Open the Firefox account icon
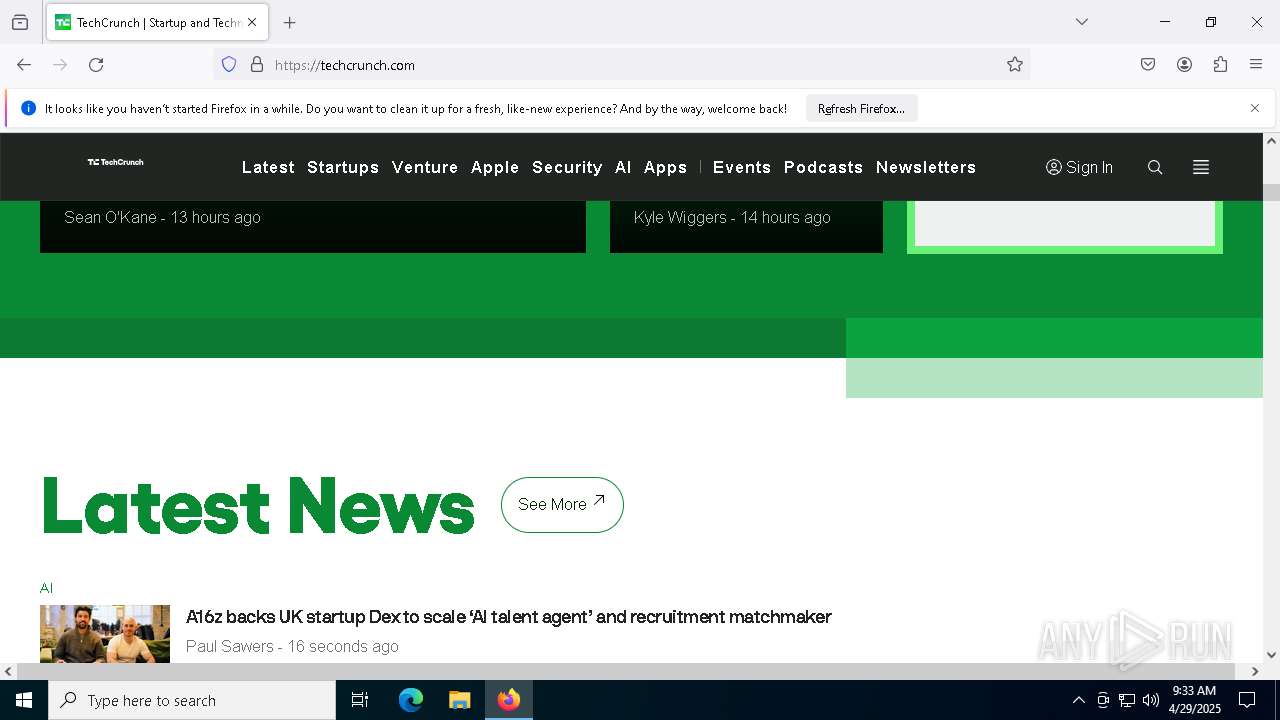This screenshot has width=1280, height=720. pyautogui.click(x=1184, y=65)
